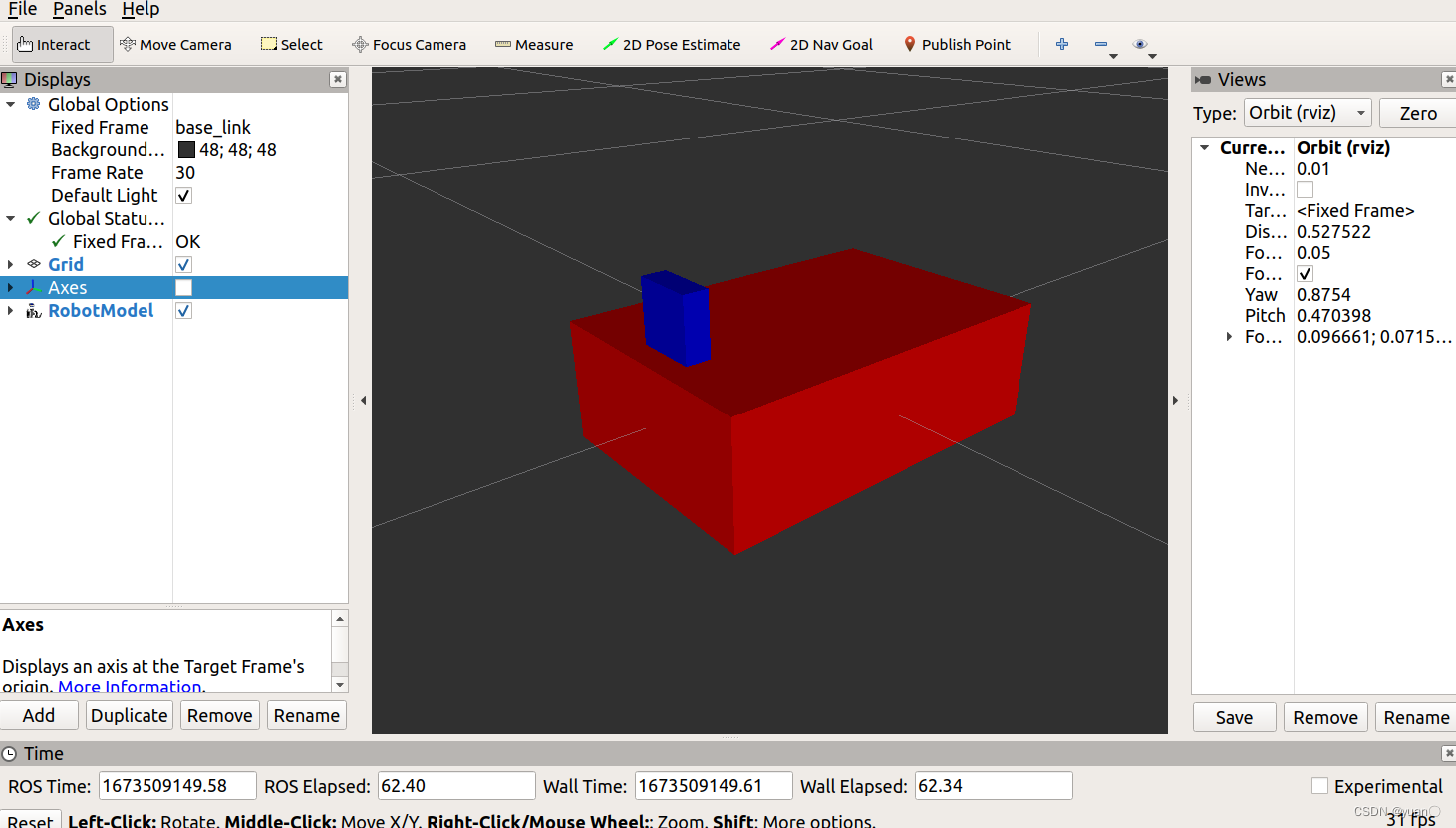
Task: Open the File menu
Action: tap(22, 9)
